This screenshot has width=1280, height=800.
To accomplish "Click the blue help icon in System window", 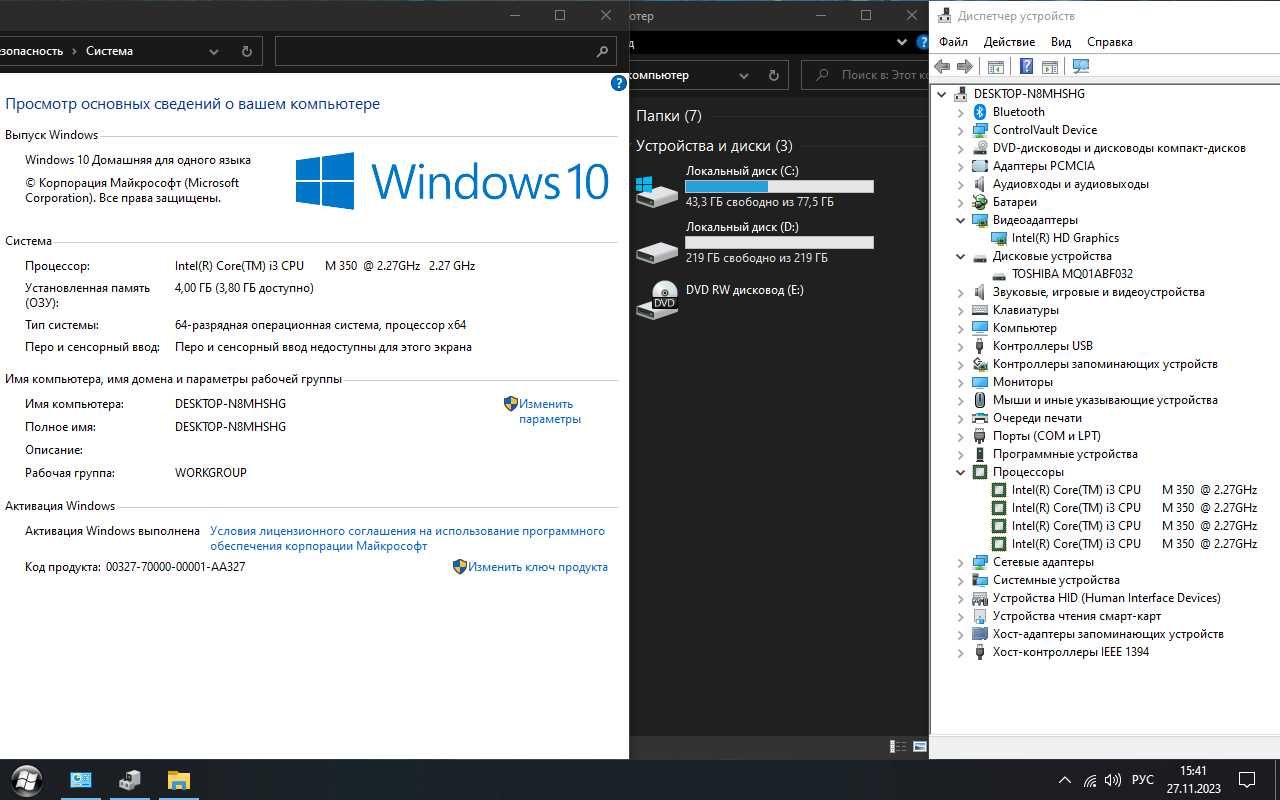I will pyautogui.click(x=618, y=84).
